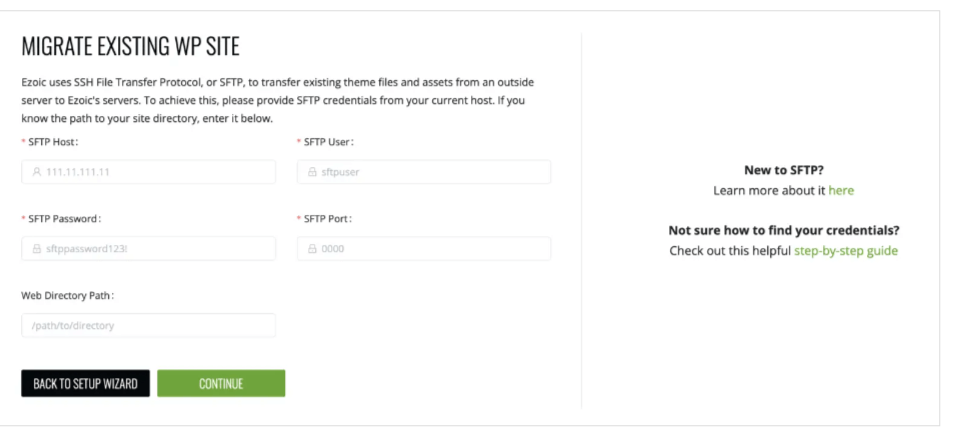This screenshot has width=957, height=439.
Task: Click the 'New to SFTP?' heading text
Action: coord(784,170)
